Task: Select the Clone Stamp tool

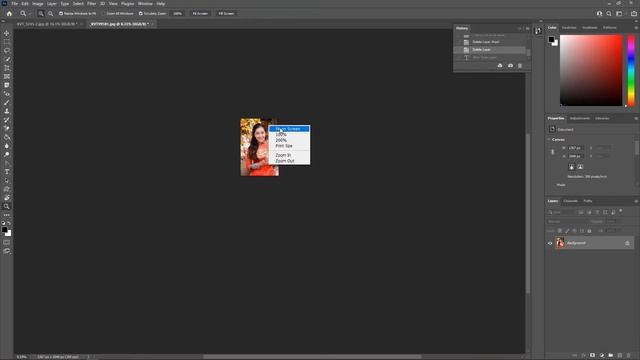Action: tap(7, 111)
